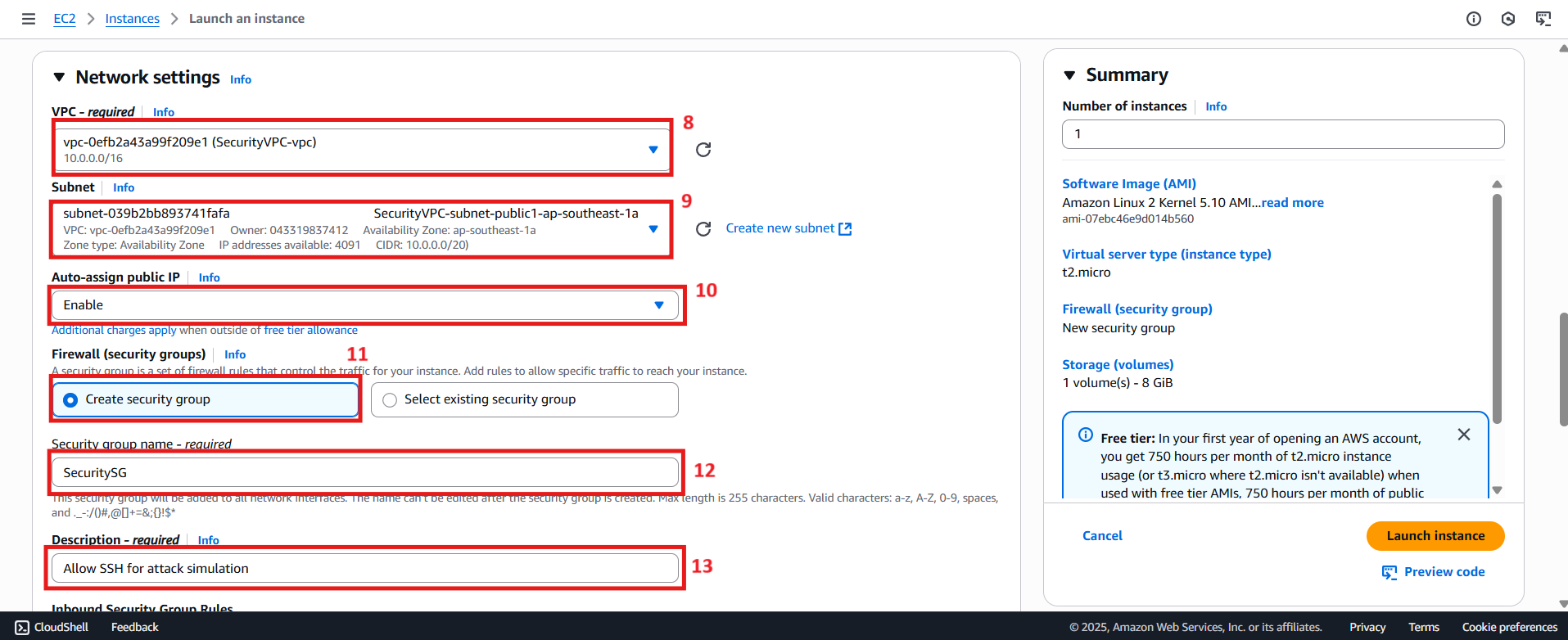Open CloudShell from the footer

52,627
